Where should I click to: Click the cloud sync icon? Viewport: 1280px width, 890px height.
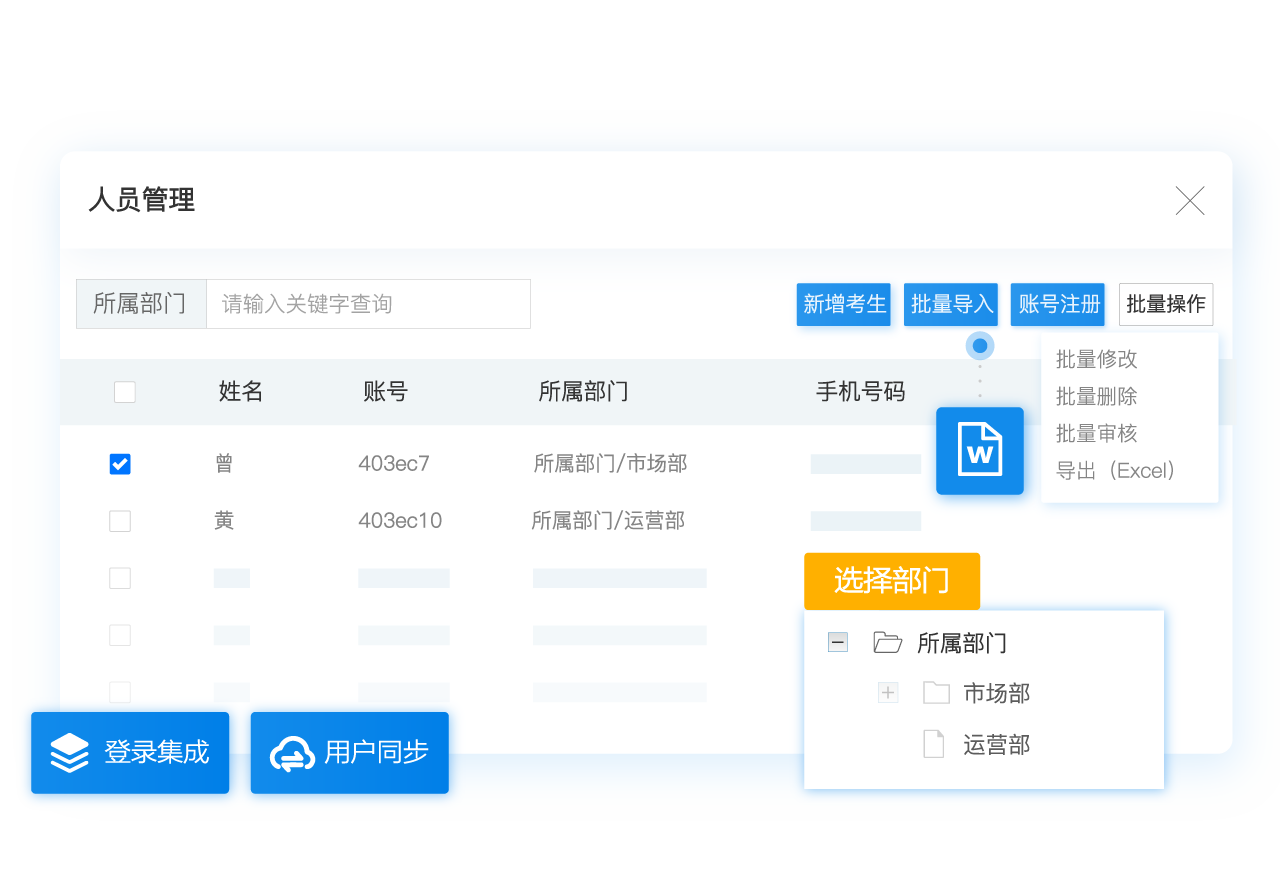[x=293, y=754]
